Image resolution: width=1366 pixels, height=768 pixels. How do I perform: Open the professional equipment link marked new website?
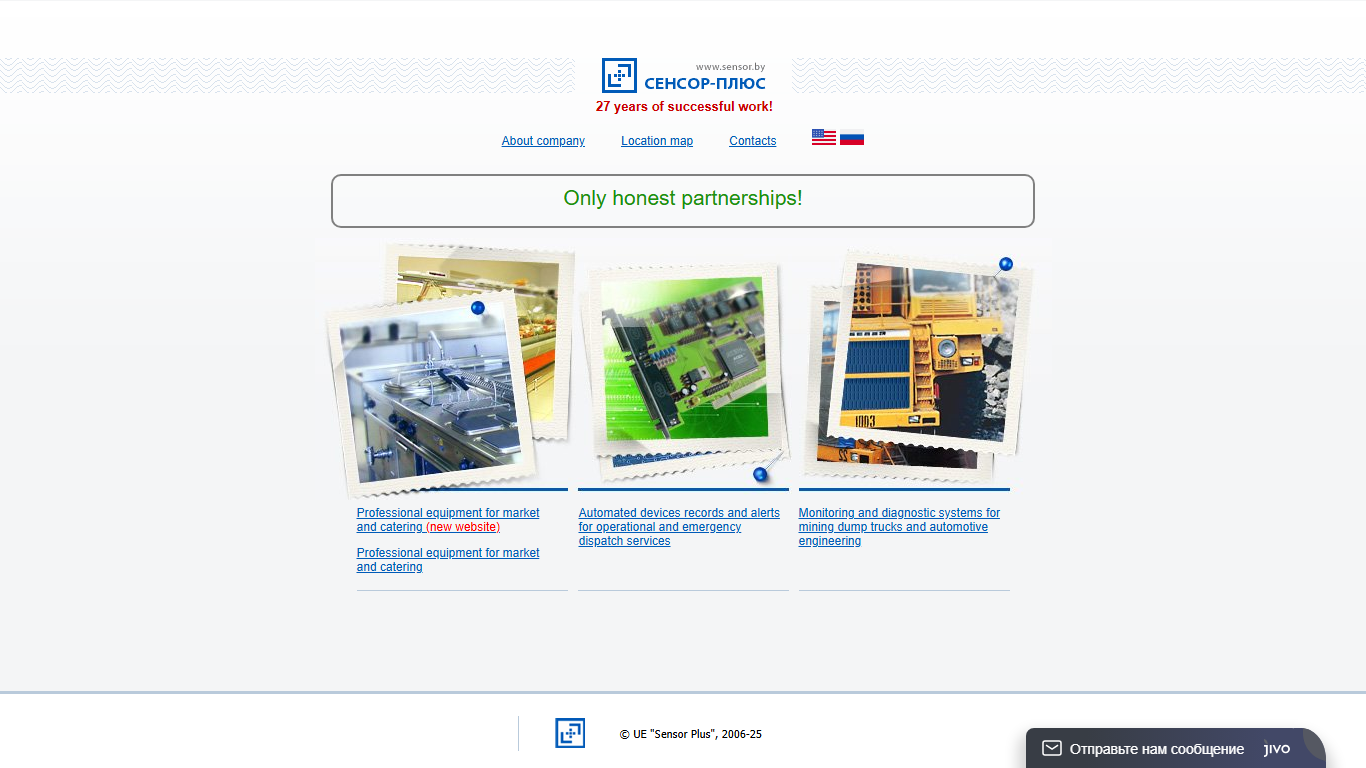(448, 520)
